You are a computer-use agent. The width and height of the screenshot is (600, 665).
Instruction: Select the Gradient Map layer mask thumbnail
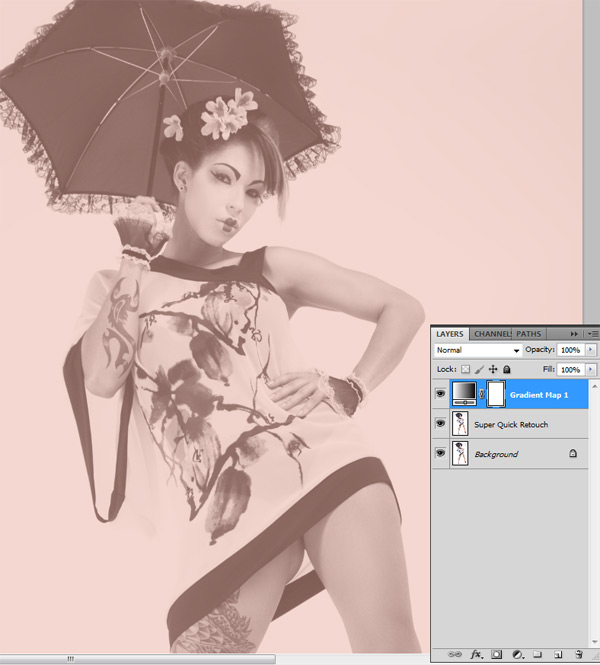(x=496, y=394)
